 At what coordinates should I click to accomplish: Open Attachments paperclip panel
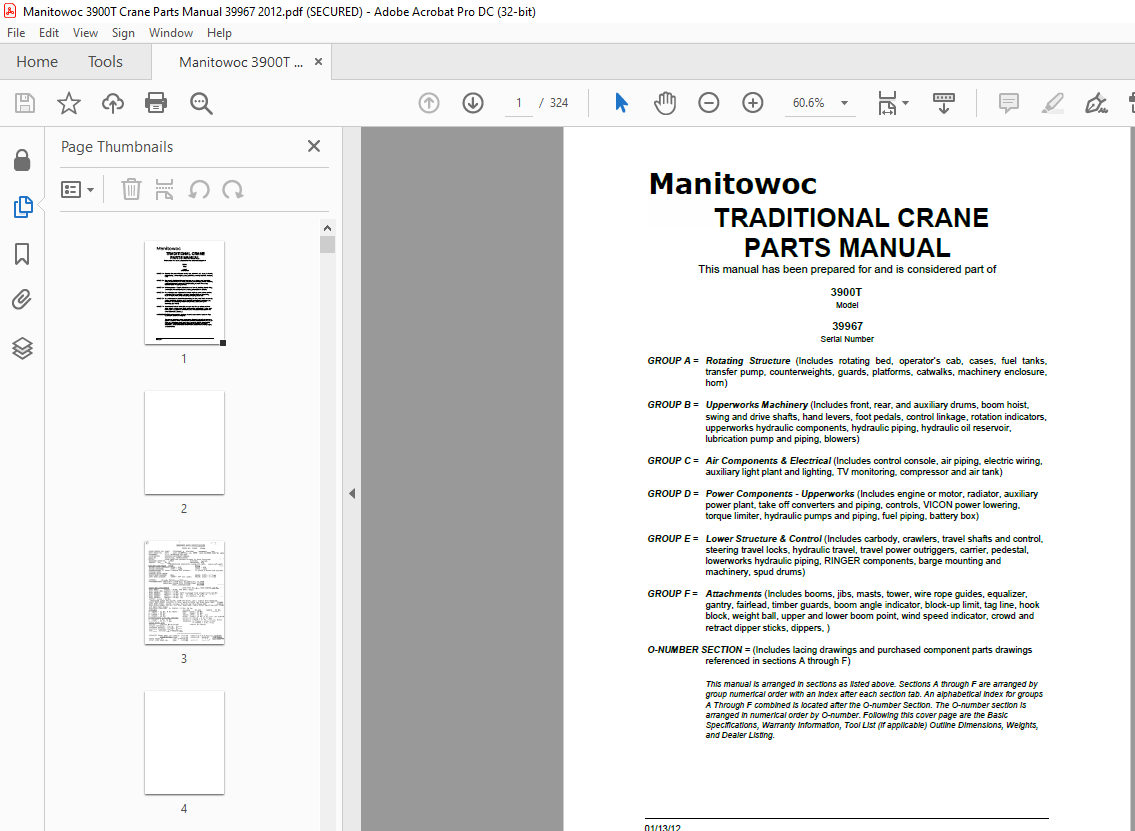coord(22,299)
